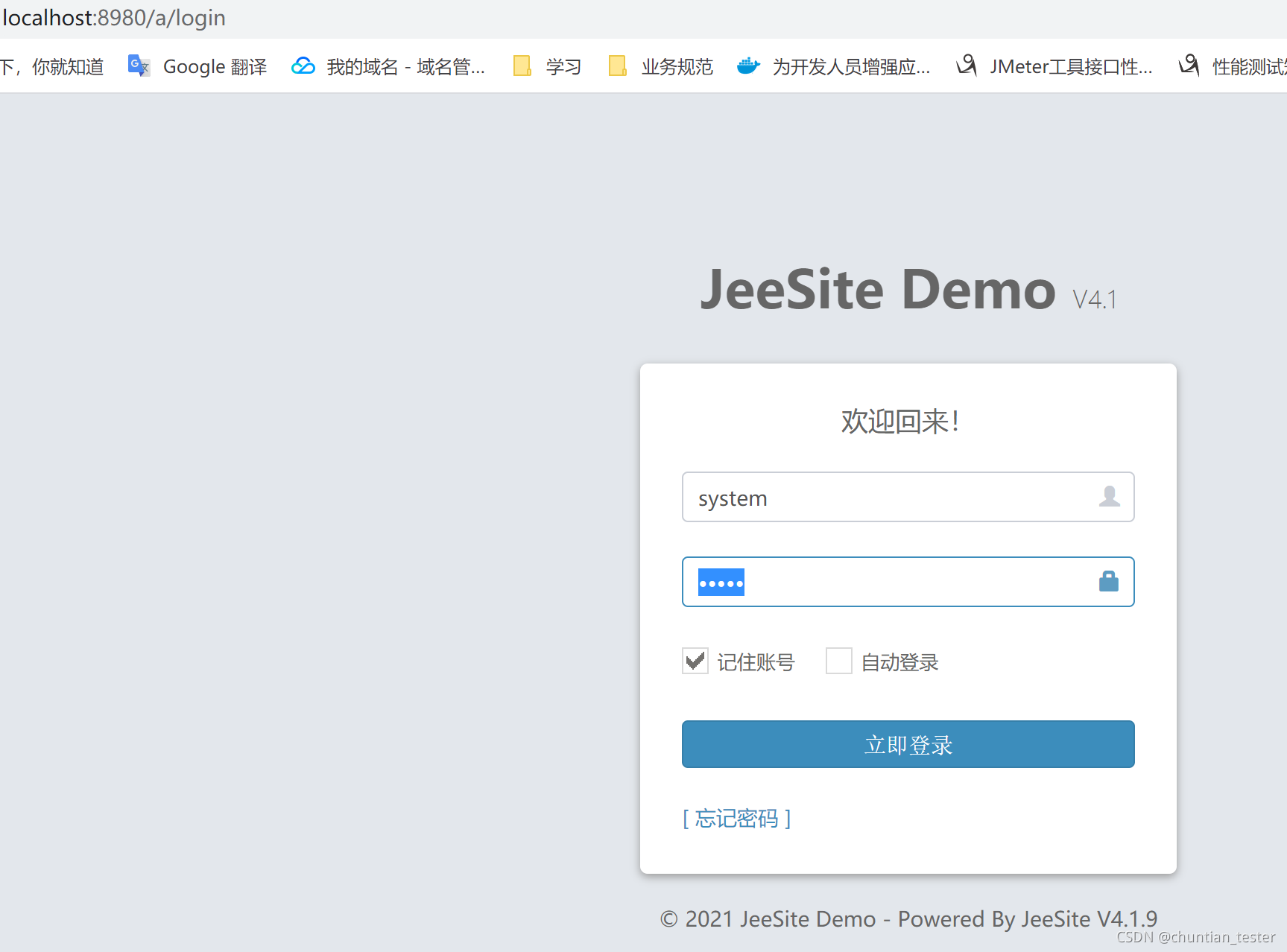The height and width of the screenshot is (952, 1287).
Task: Open the 学习 bookmark folder label
Action: (563, 67)
